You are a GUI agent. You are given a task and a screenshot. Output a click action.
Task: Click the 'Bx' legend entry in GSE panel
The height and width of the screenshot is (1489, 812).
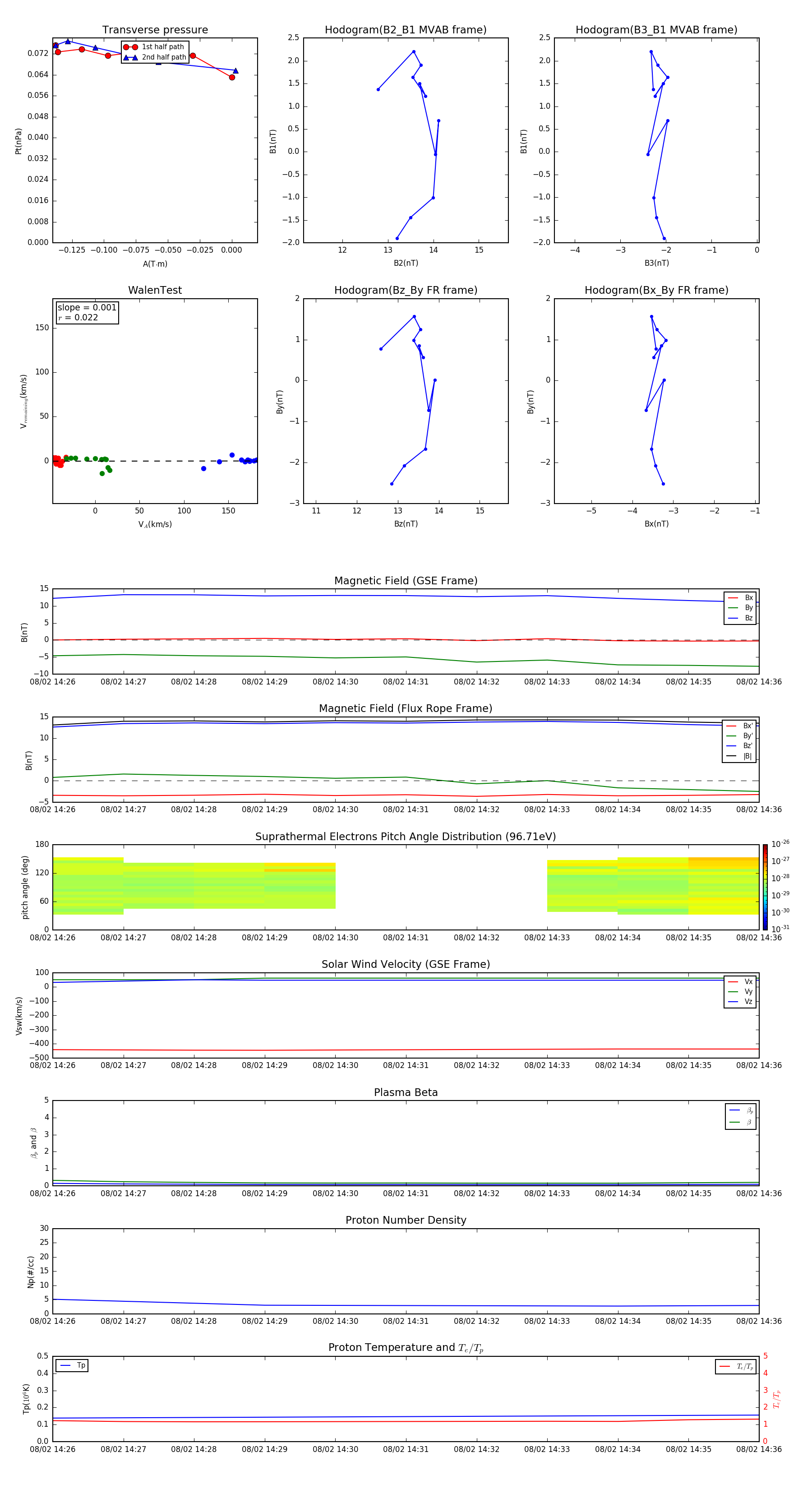click(x=740, y=598)
